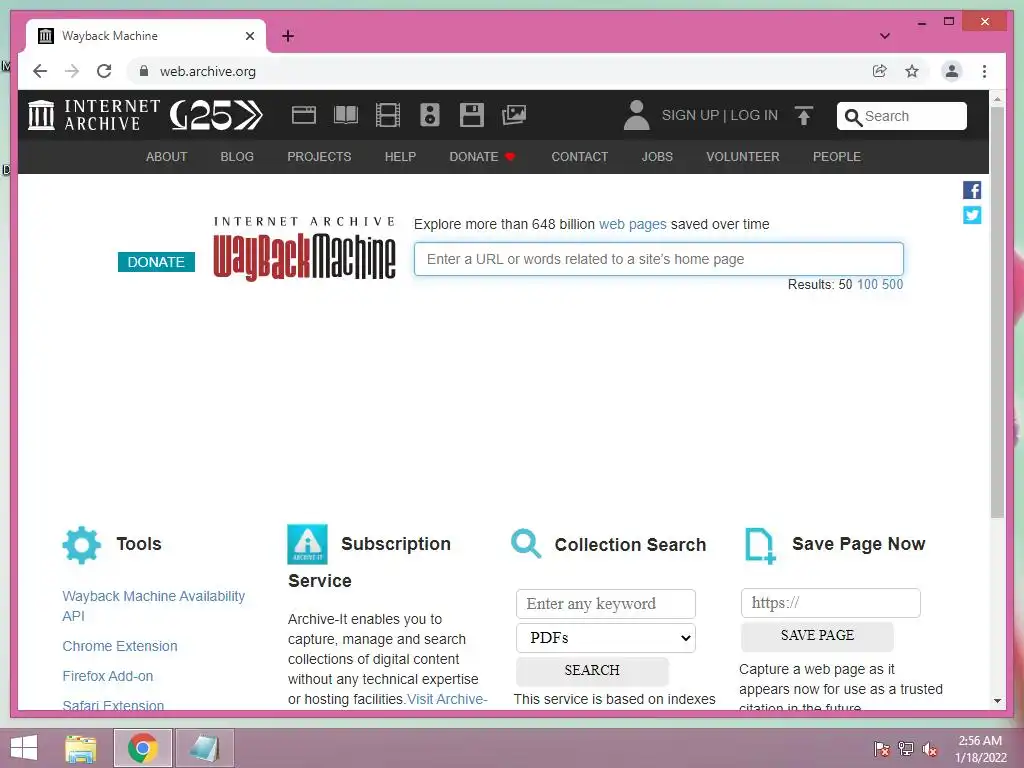
Task: Bookmark this tab with the star icon
Action: click(912, 71)
